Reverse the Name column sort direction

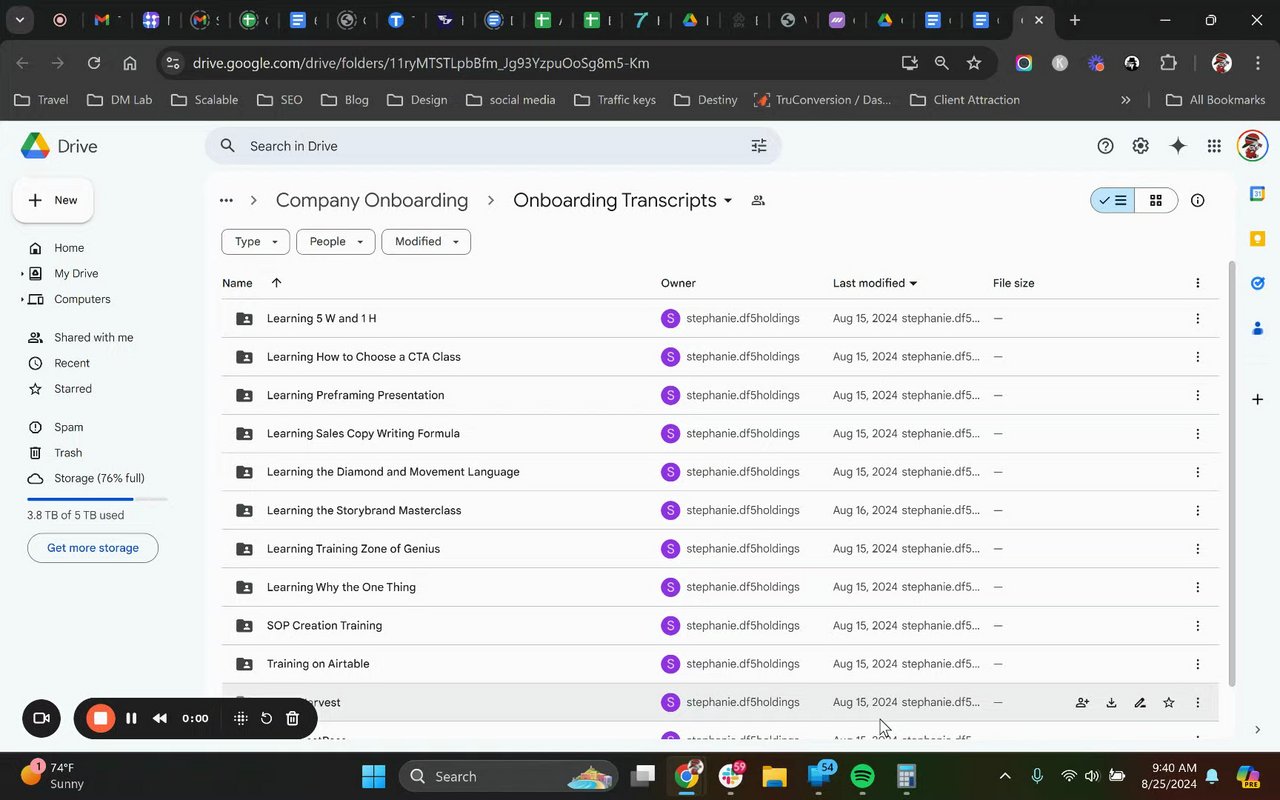pos(277,283)
